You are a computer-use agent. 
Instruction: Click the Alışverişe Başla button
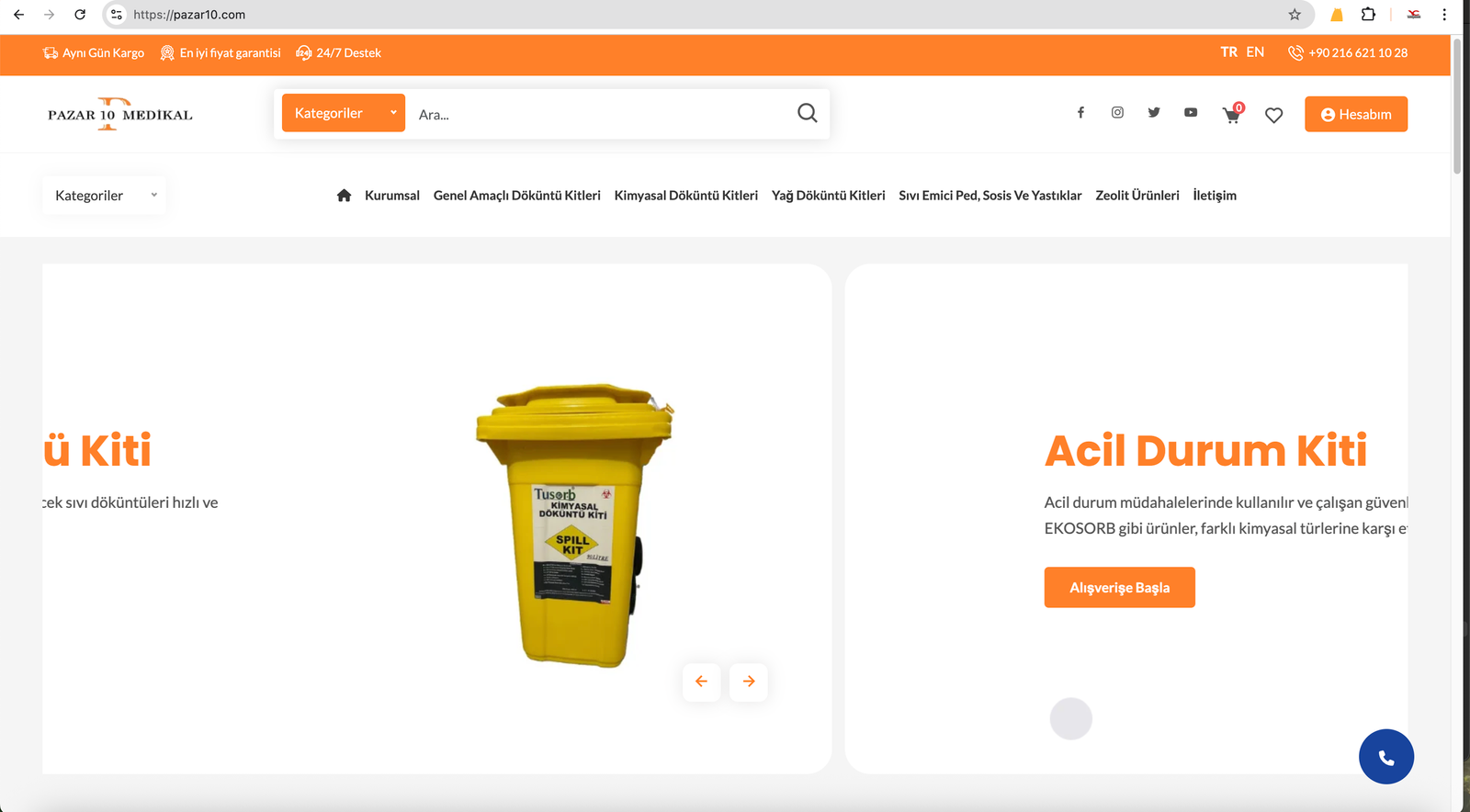[1119, 588]
